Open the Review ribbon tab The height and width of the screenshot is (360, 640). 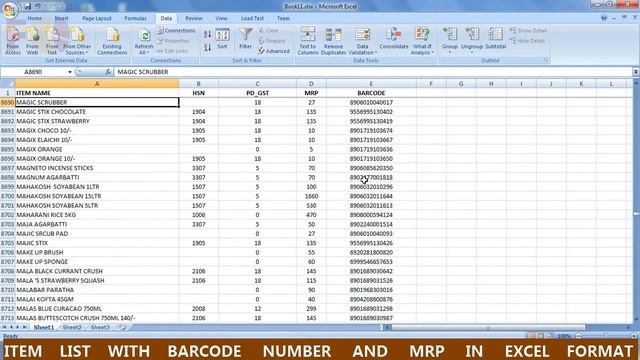pyautogui.click(x=193, y=18)
